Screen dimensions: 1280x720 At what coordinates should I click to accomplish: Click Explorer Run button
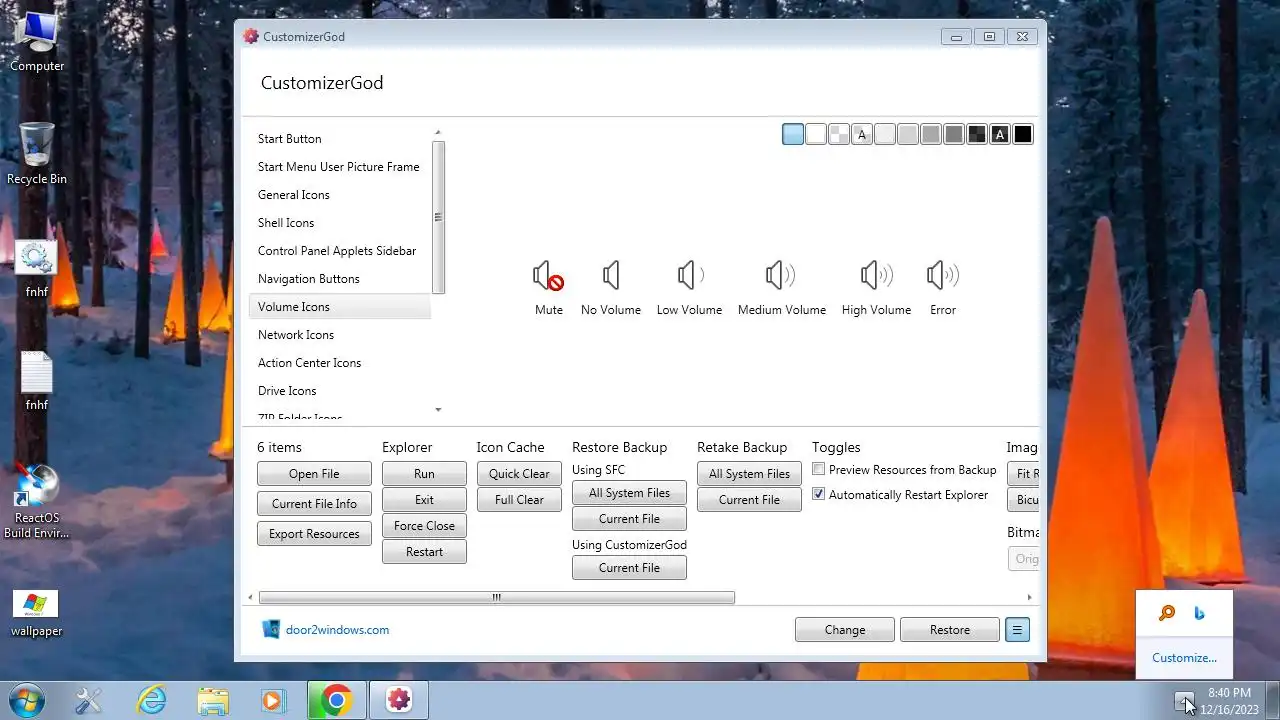coord(424,474)
